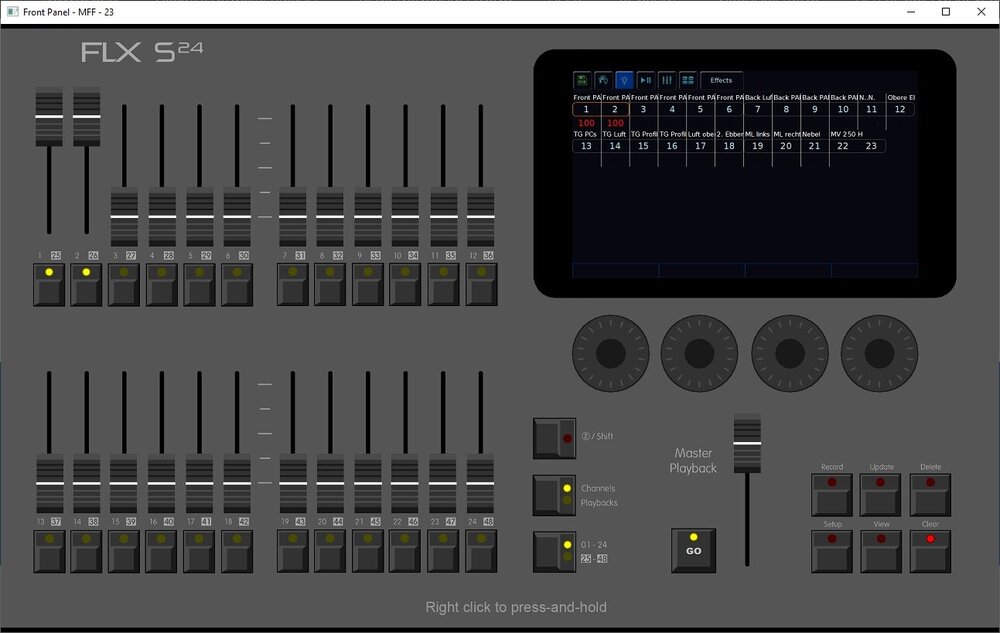Click the flash button under fader 16
The image size is (1000, 633).
tap(161, 551)
